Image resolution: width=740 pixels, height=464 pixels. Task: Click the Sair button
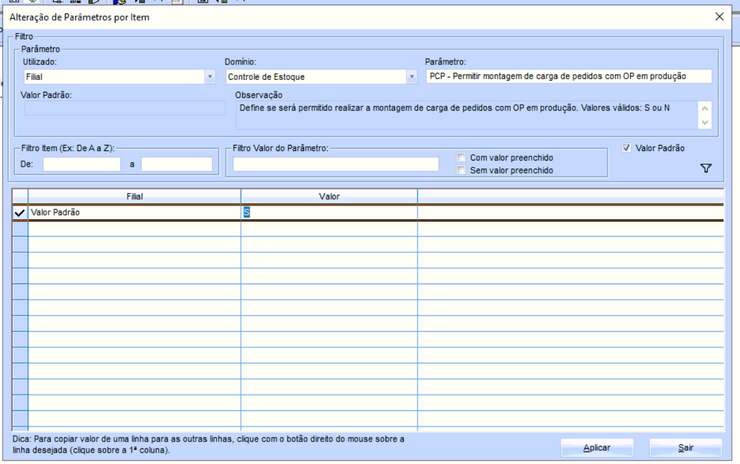pos(685,447)
